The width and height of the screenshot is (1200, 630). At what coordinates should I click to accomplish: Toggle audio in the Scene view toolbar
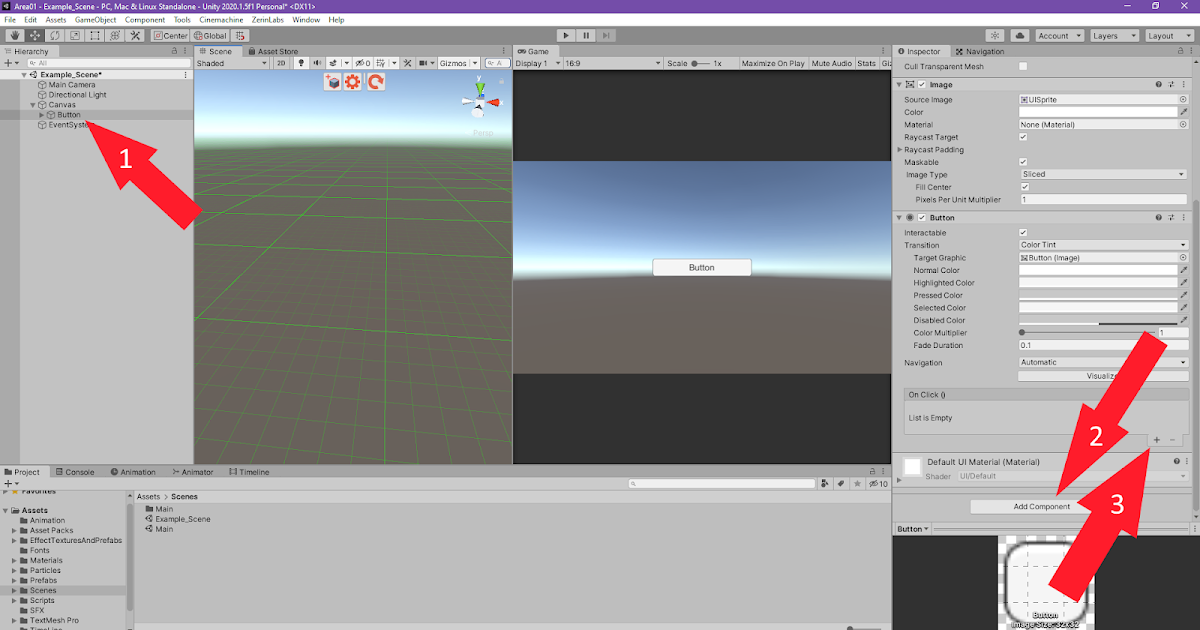318,63
